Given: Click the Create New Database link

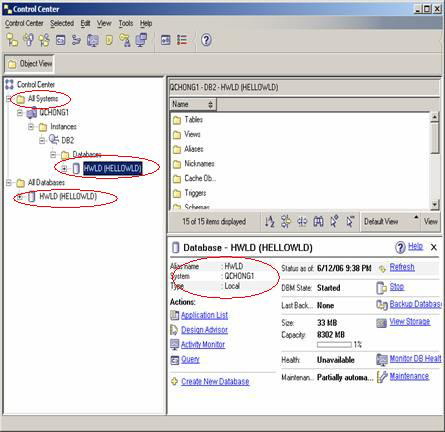Looking at the screenshot, I should (x=215, y=381).
